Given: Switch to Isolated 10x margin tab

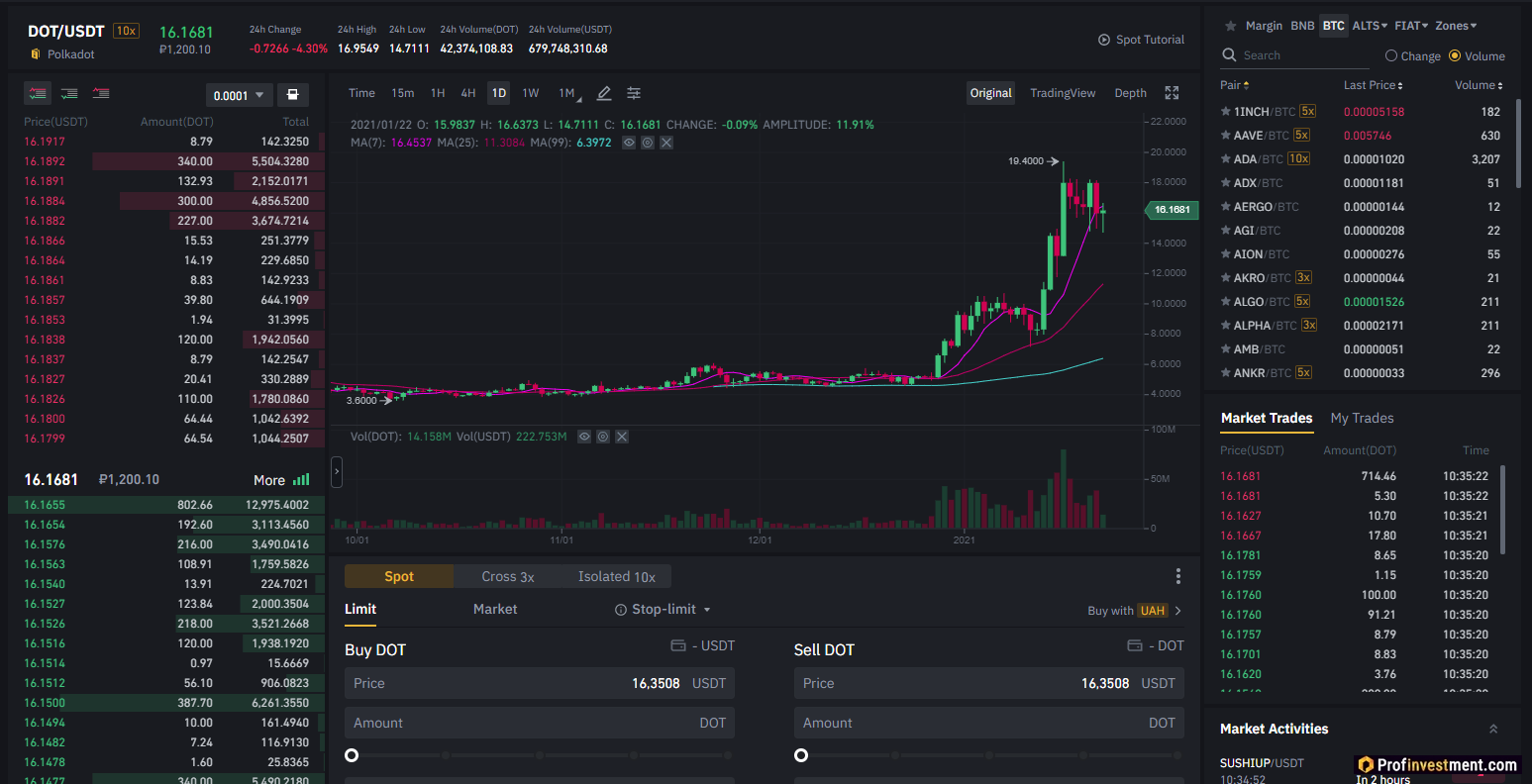Looking at the screenshot, I should (x=617, y=576).
